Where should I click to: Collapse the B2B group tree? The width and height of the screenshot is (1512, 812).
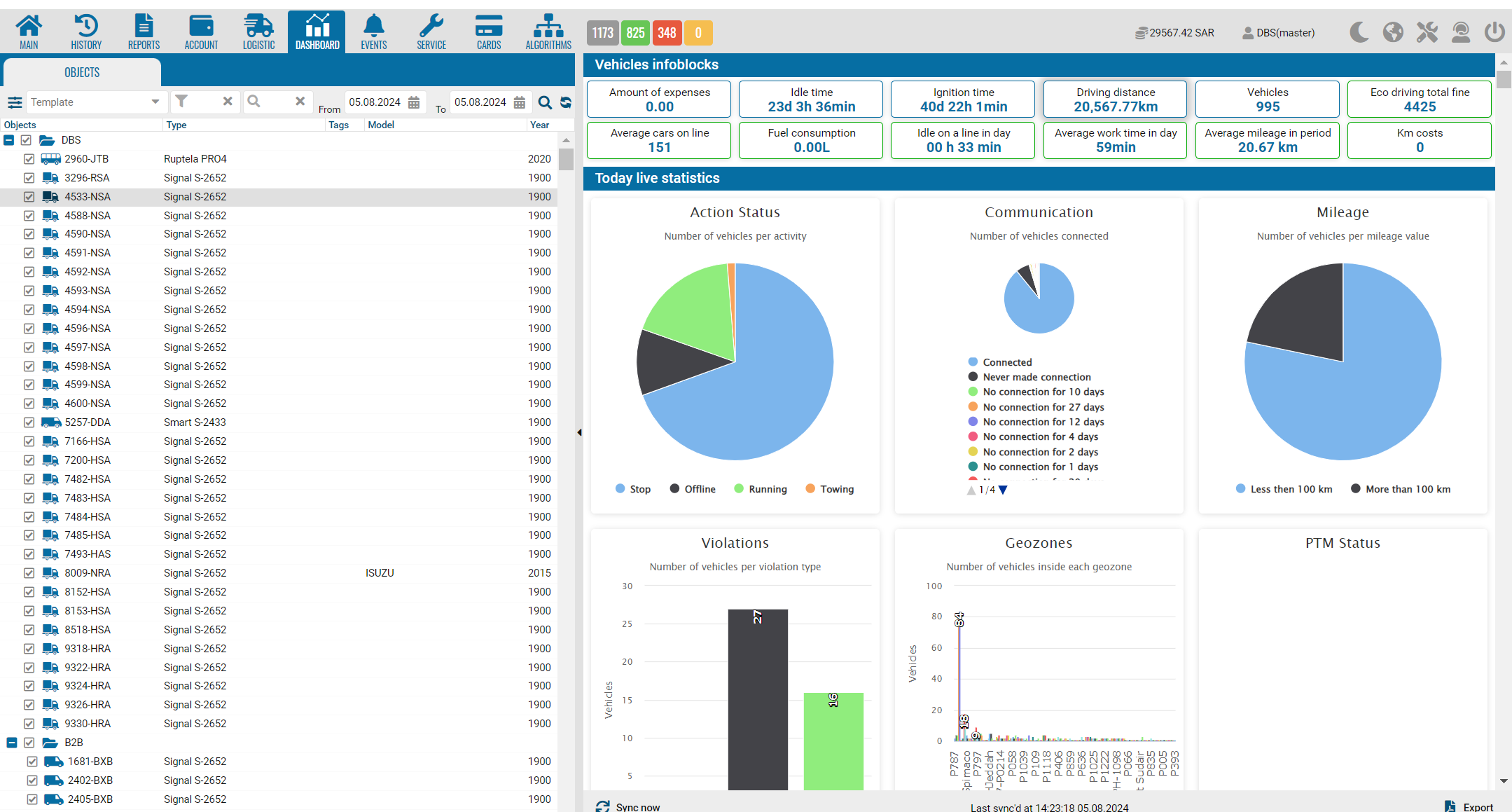(12, 743)
